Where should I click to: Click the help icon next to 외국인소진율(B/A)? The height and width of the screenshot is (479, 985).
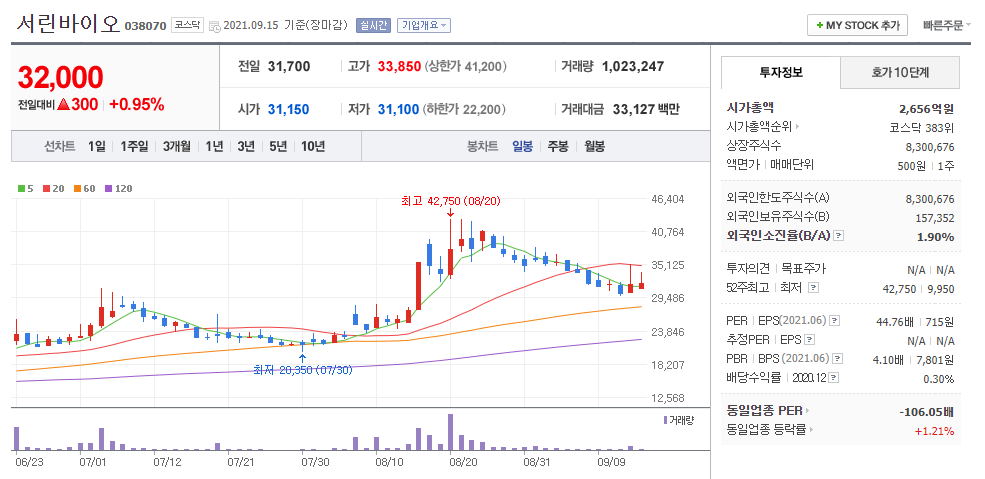[x=839, y=236]
